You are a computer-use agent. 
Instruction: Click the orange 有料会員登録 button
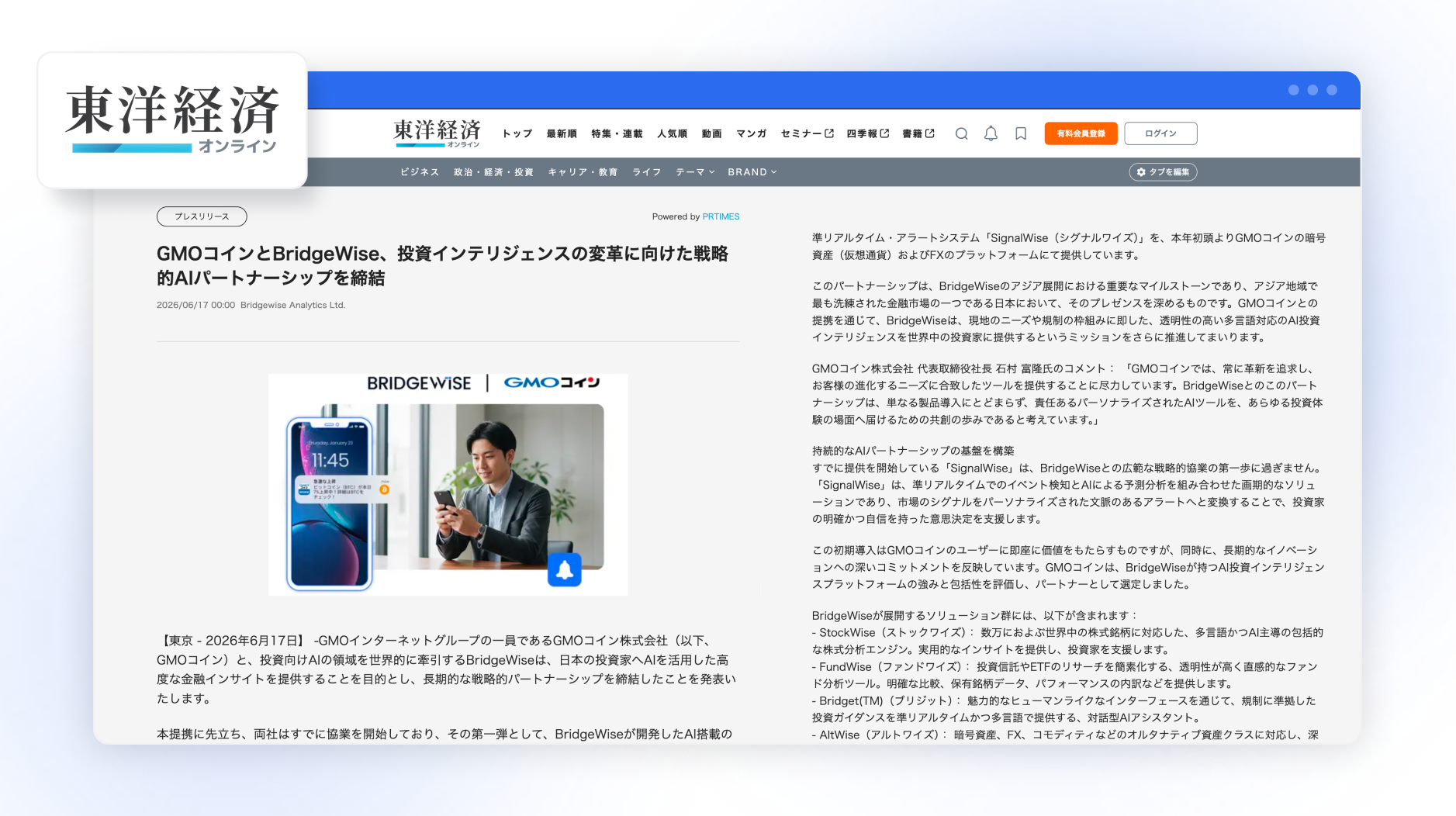[1081, 133]
